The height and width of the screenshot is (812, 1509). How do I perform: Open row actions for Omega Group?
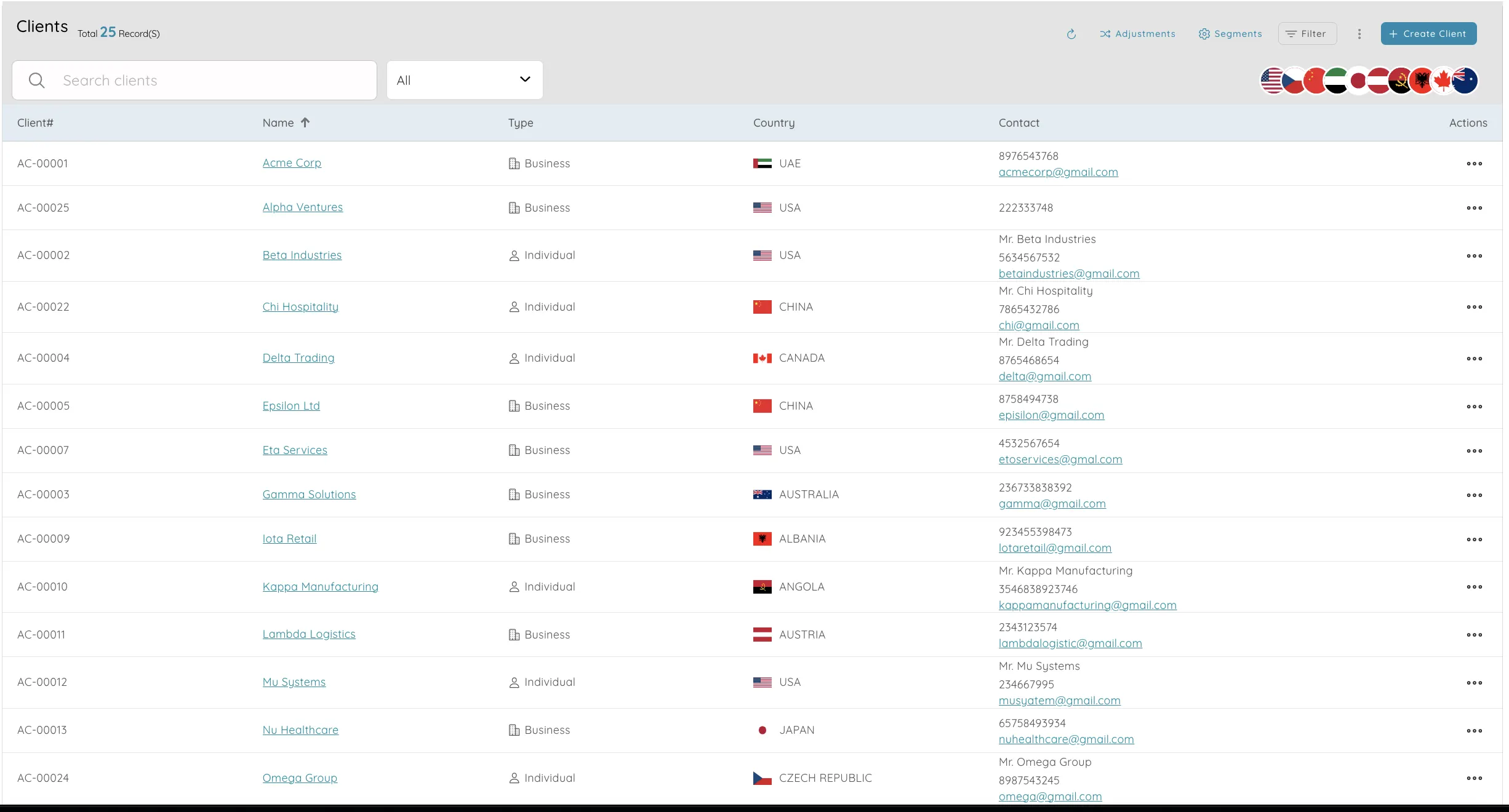point(1475,778)
